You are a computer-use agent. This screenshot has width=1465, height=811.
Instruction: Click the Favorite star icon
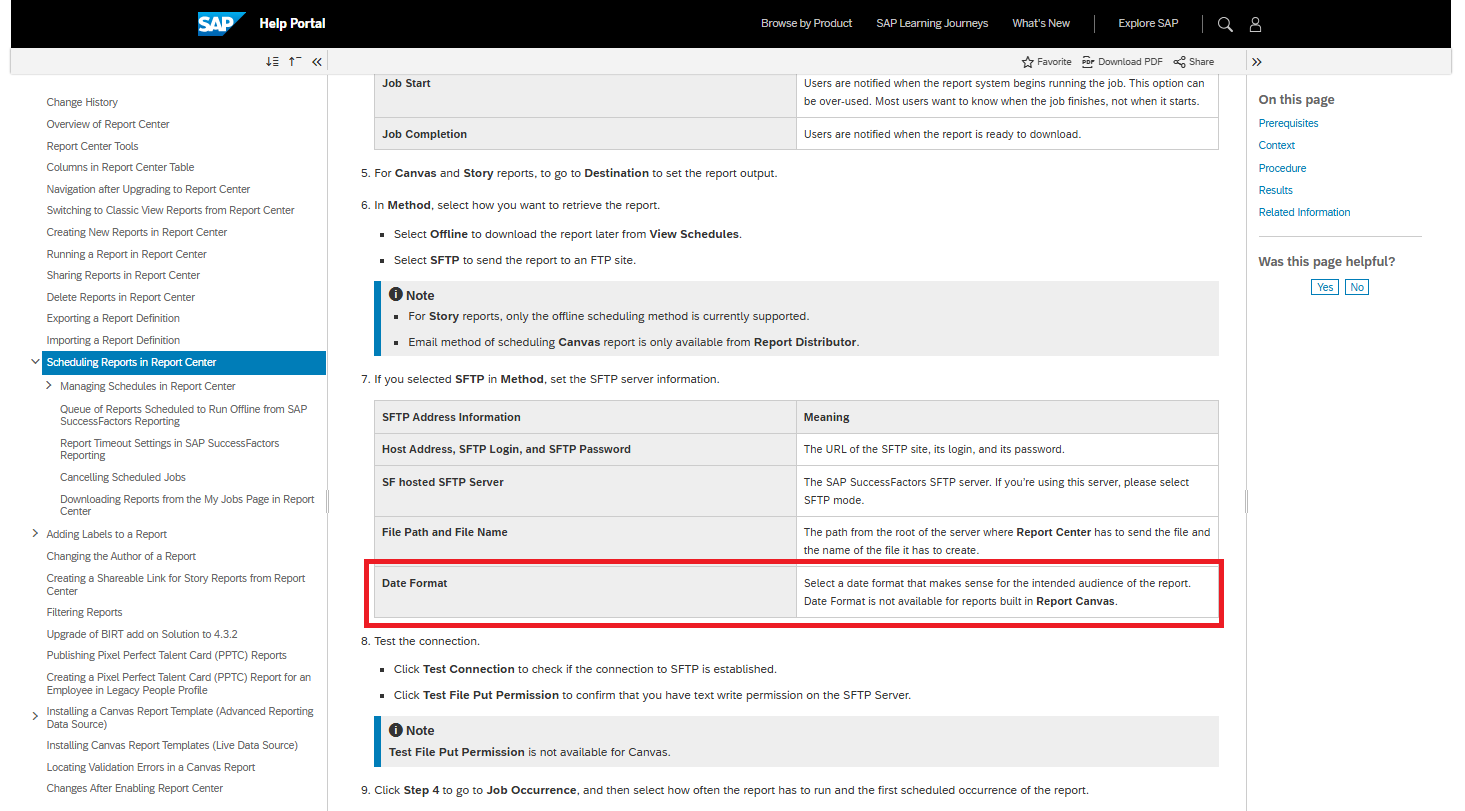click(x=1027, y=62)
